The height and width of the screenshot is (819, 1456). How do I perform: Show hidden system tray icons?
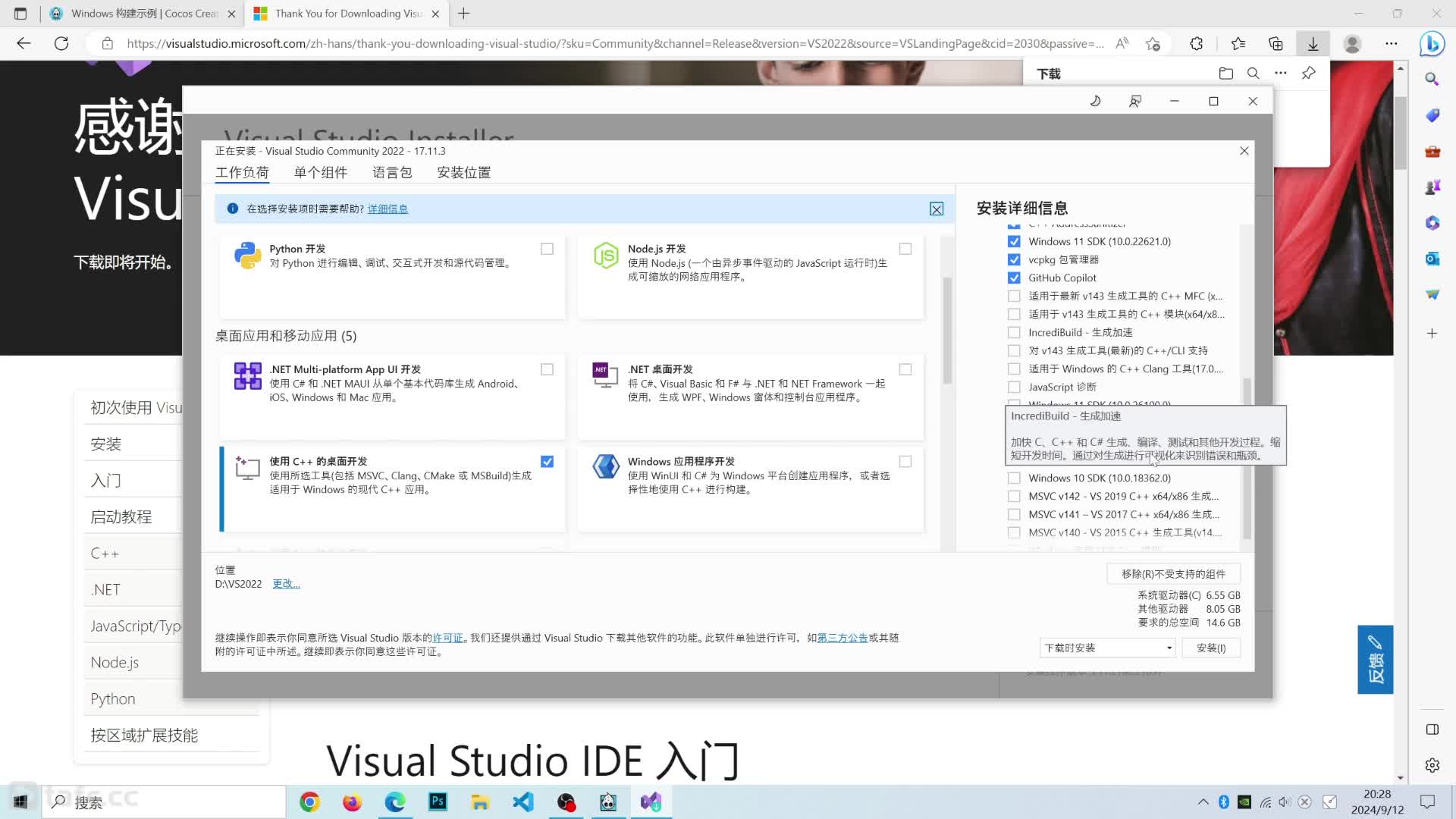(x=1203, y=802)
